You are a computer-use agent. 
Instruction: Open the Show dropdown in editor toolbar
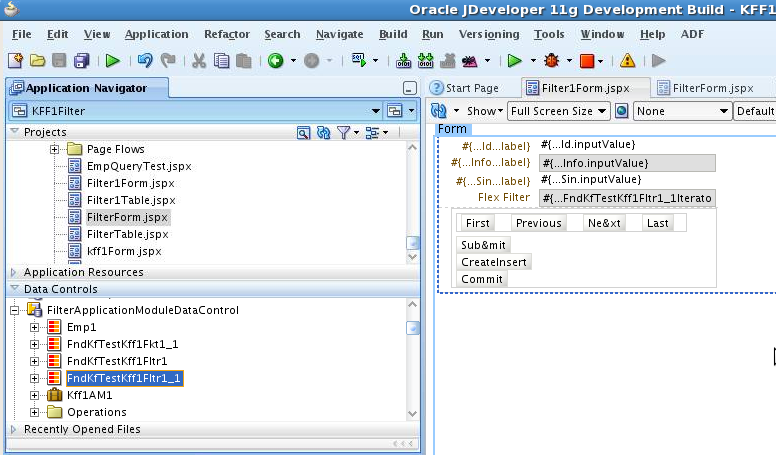point(485,111)
